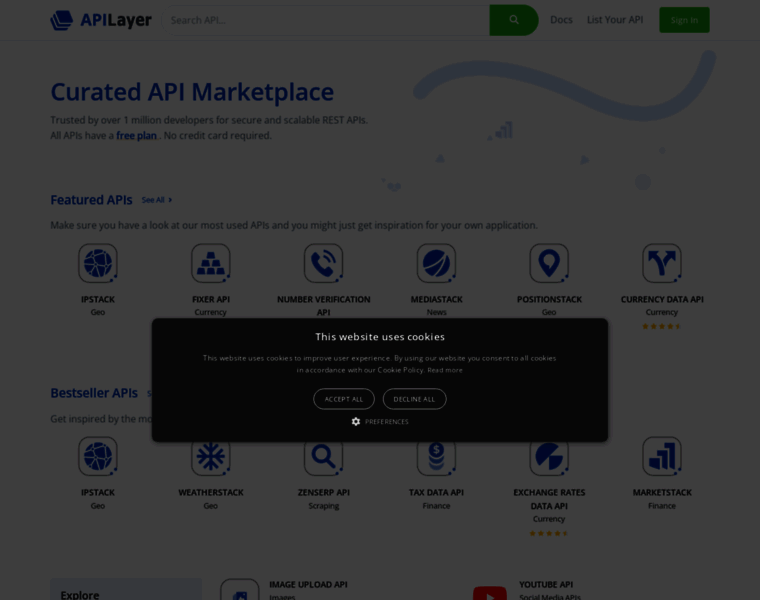Click the MARKETSTACK title

(662, 492)
